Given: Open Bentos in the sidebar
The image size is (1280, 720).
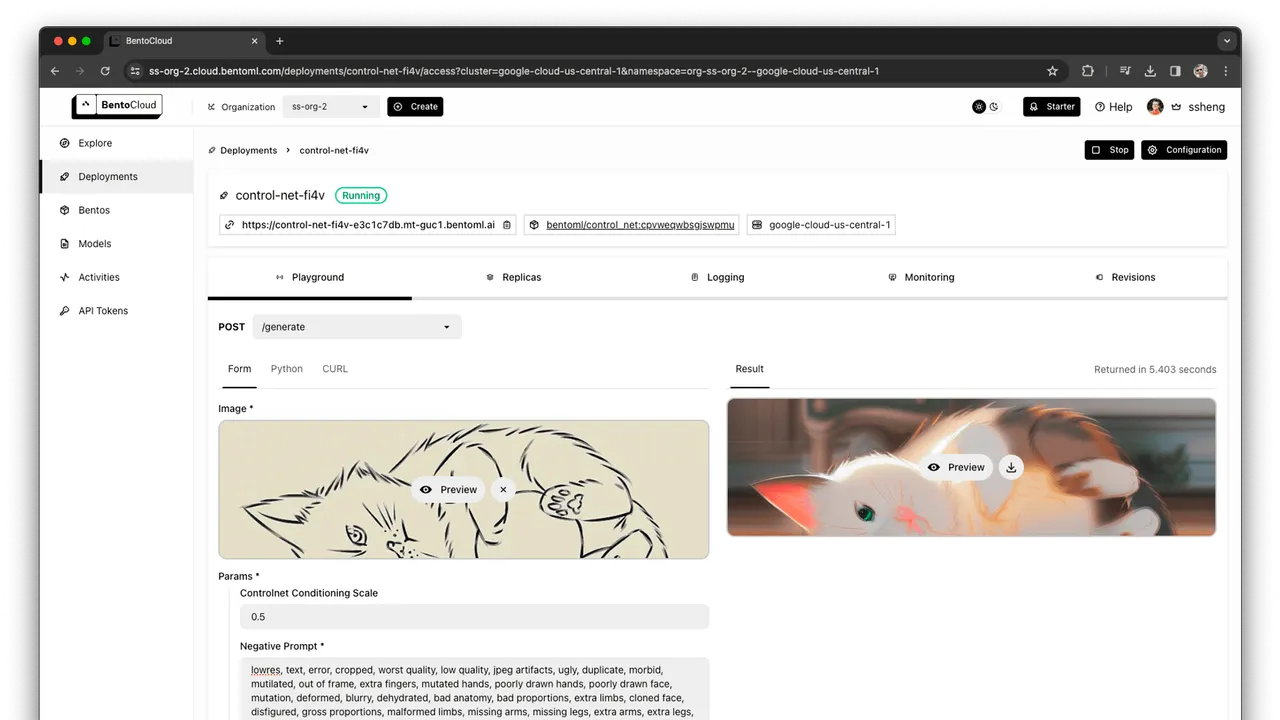Looking at the screenshot, I should point(94,210).
